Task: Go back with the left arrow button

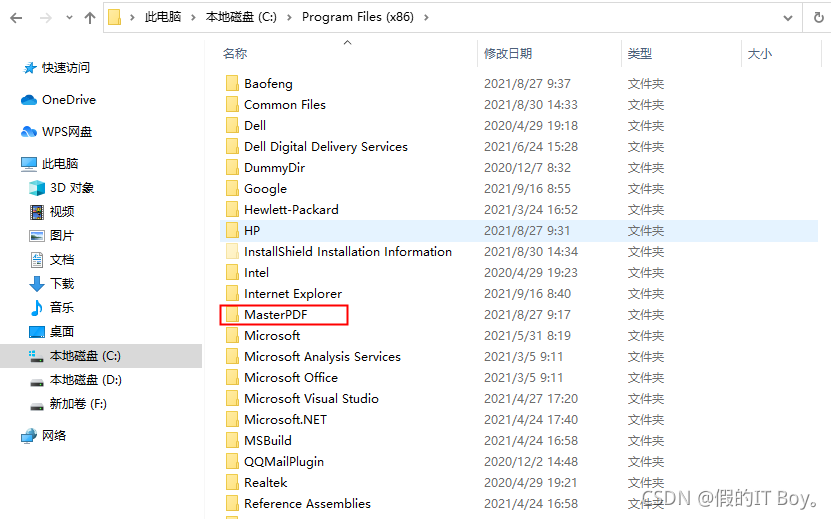Action: click(16, 18)
